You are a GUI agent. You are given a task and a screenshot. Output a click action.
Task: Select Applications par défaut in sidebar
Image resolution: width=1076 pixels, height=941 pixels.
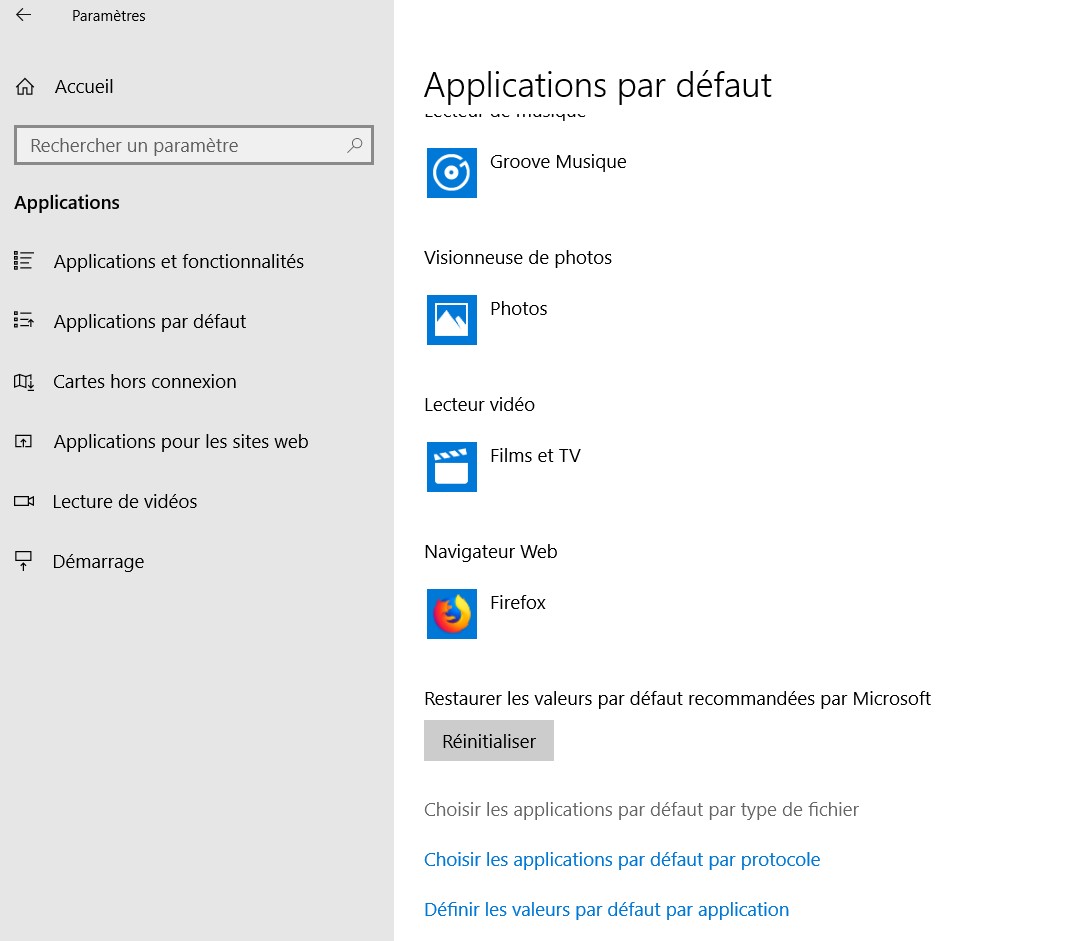tap(150, 322)
